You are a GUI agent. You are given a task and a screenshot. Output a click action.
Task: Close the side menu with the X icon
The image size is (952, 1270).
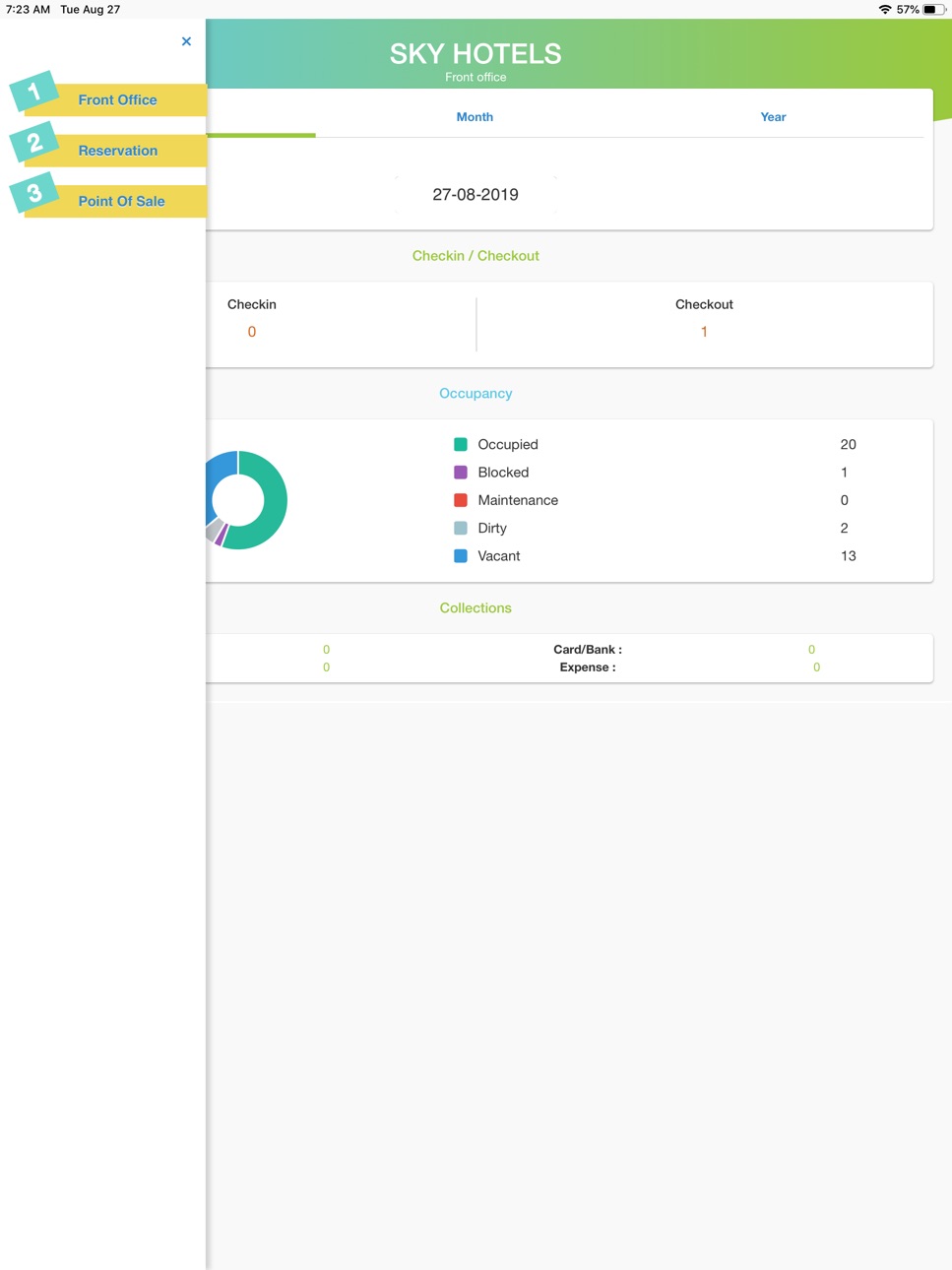click(x=186, y=41)
